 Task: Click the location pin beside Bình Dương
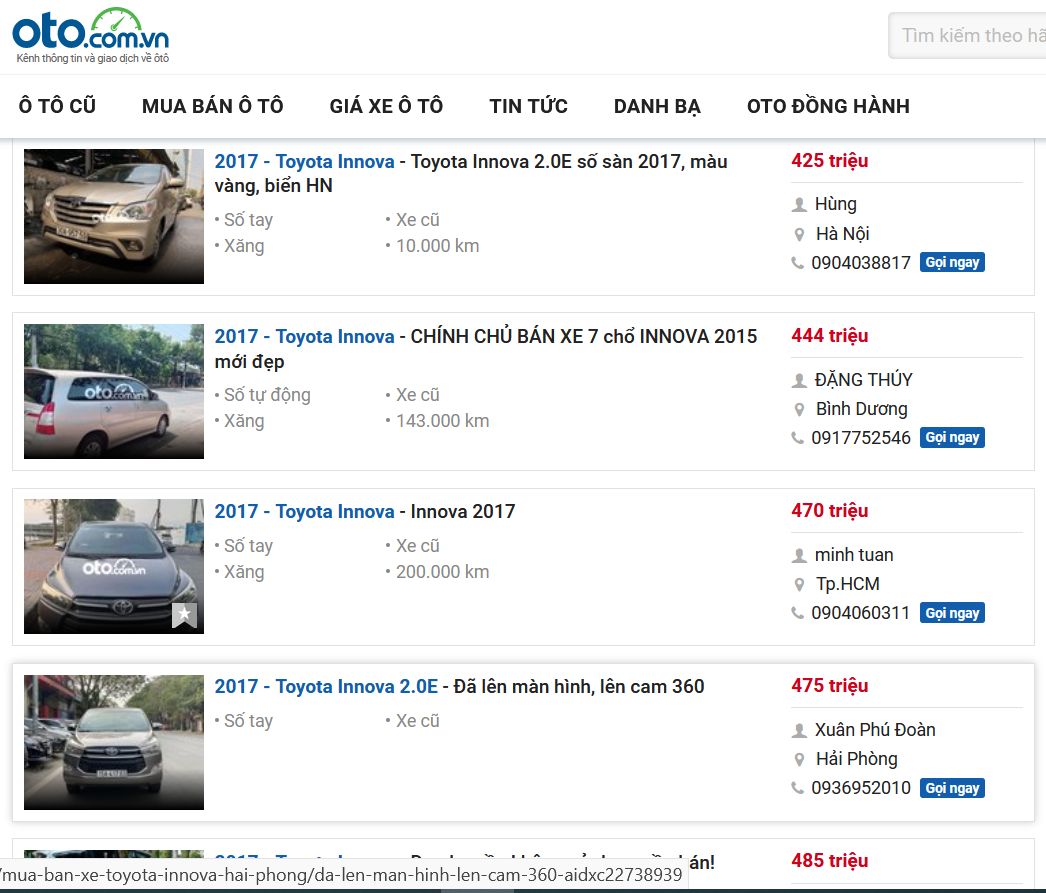pyautogui.click(x=799, y=409)
